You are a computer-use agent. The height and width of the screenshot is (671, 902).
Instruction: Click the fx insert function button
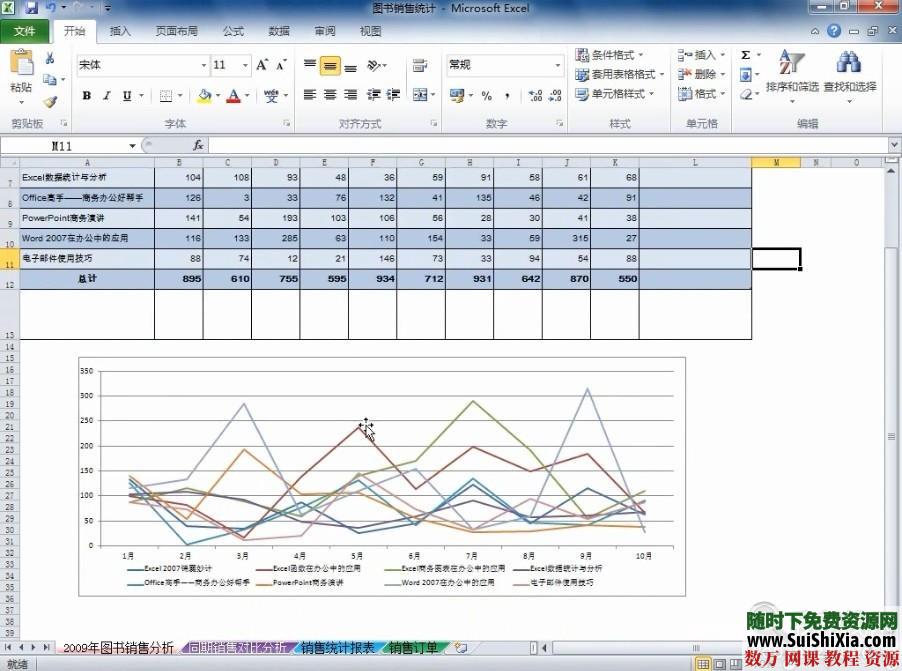198,146
